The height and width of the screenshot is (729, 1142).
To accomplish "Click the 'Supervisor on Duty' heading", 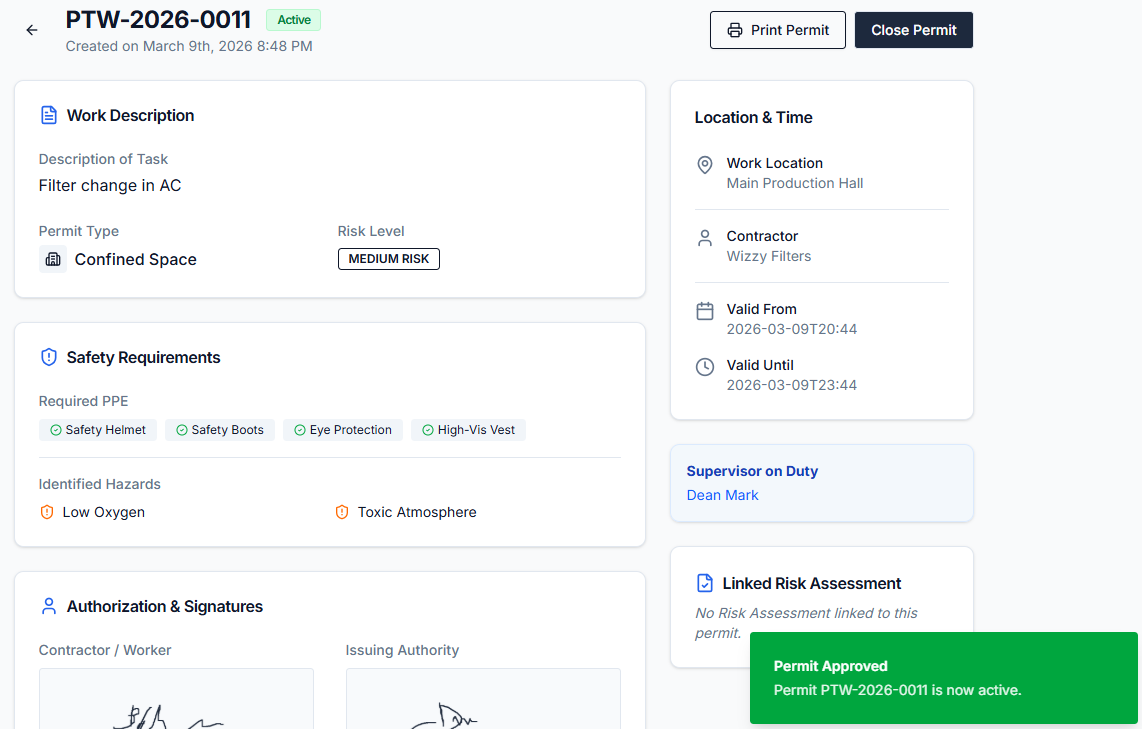I will [x=752, y=471].
